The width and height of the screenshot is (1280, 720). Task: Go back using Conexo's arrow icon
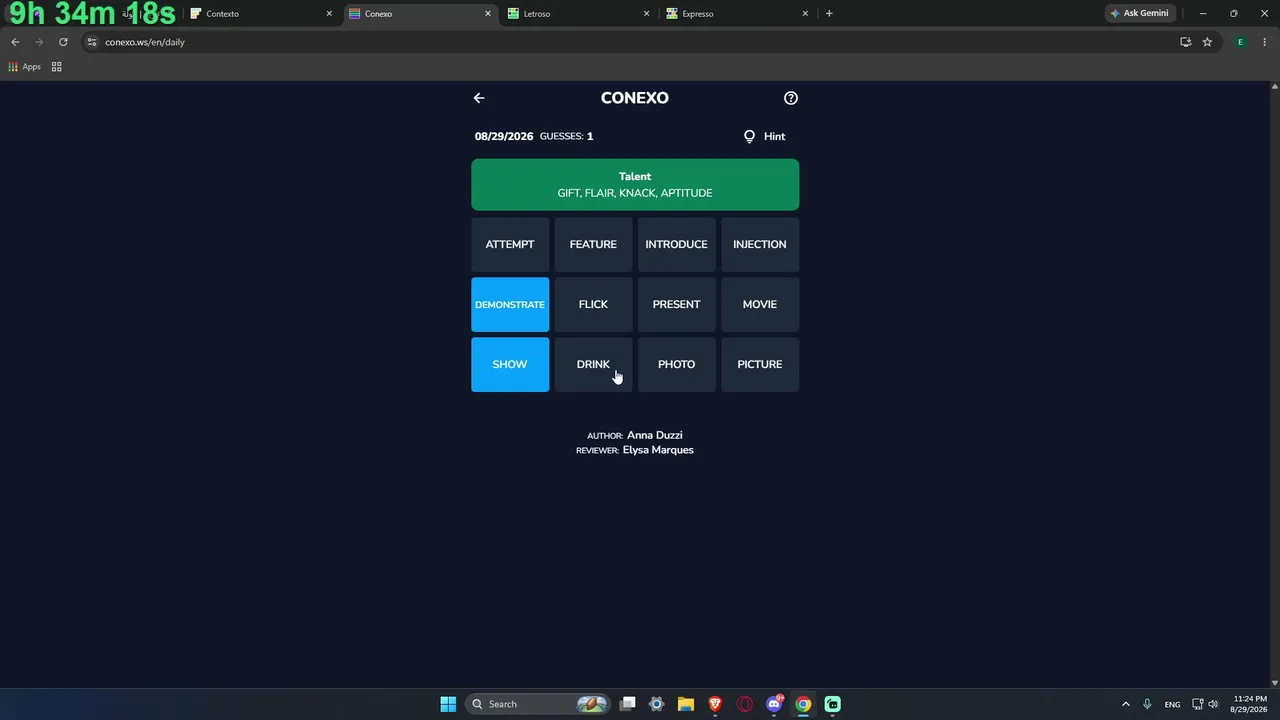[479, 98]
